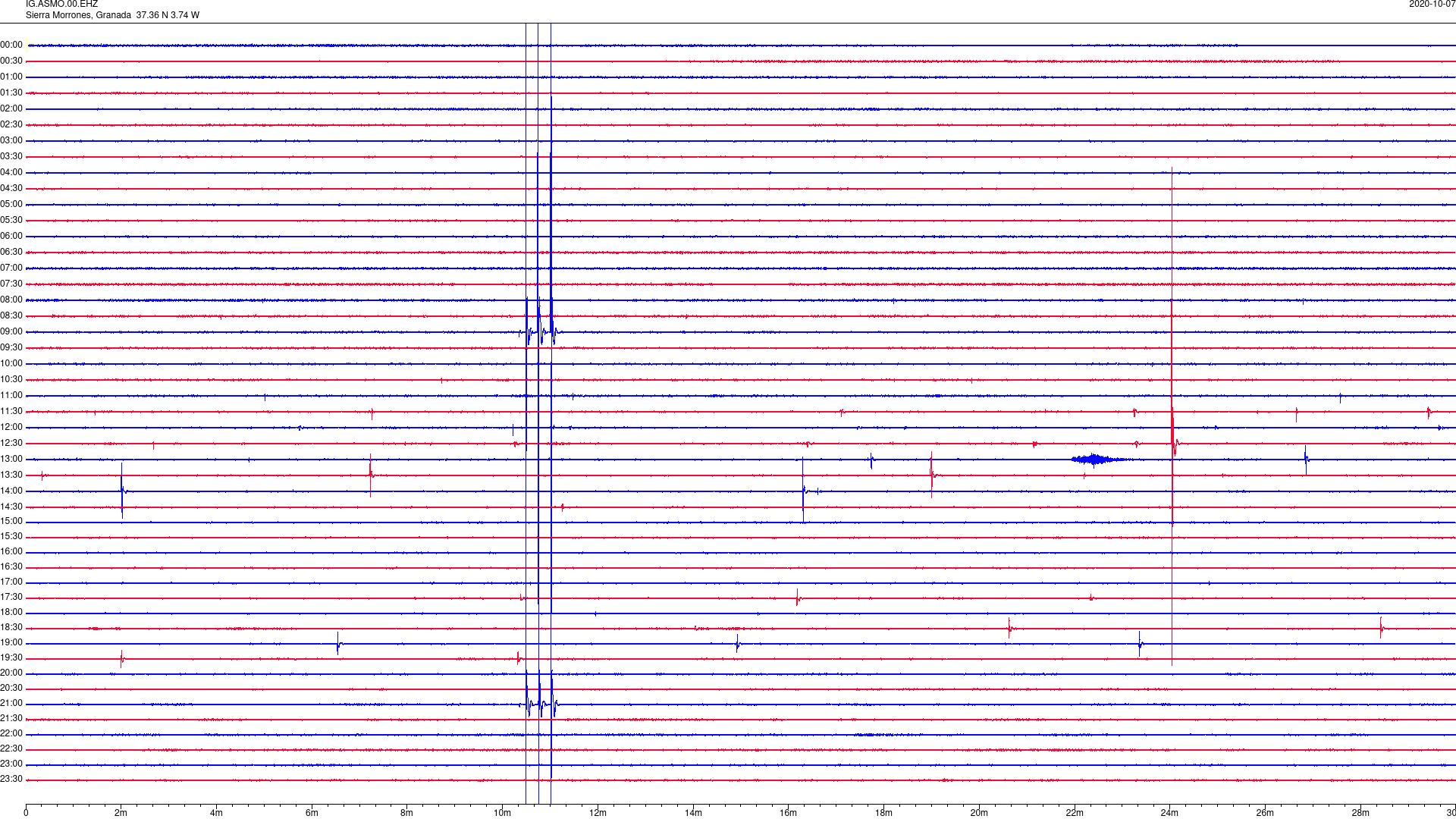Image resolution: width=1456 pixels, height=819 pixels.
Task: Select the 13:00 trace time label
Action: (x=11, y=460)
